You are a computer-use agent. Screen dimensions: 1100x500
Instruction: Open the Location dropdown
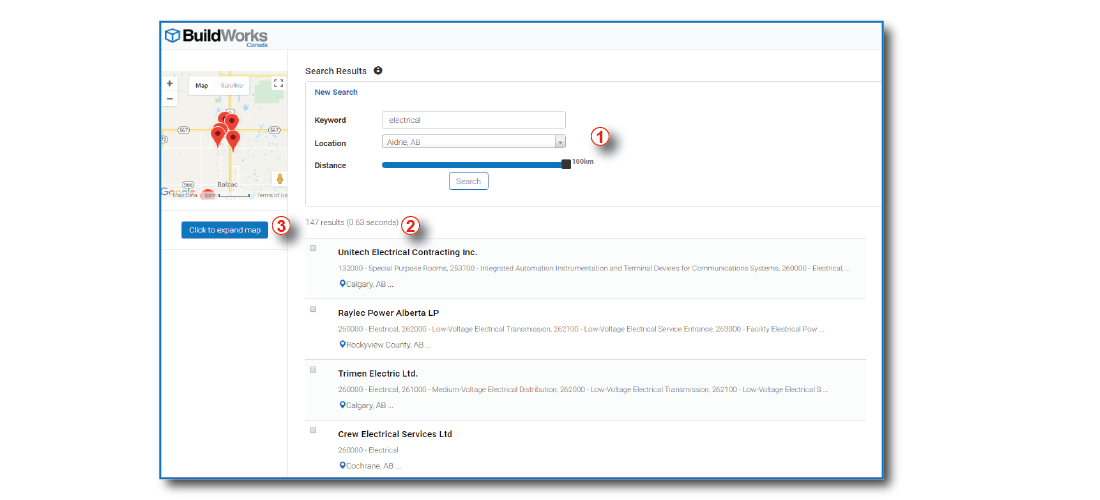(474, 142)
